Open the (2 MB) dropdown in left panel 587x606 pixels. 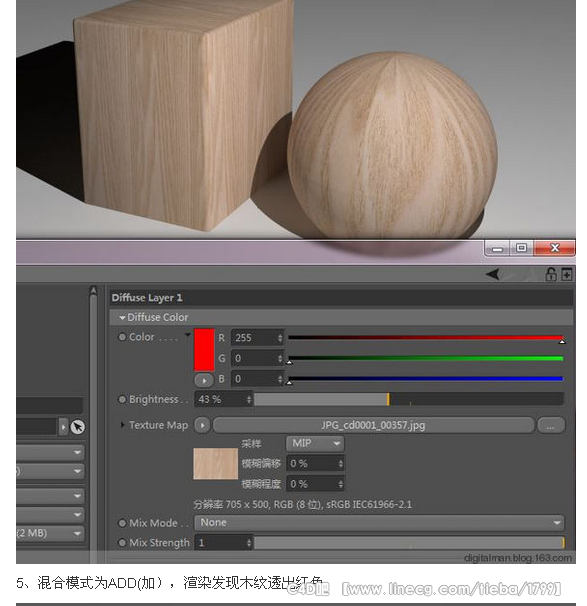(x=50, y=533)
